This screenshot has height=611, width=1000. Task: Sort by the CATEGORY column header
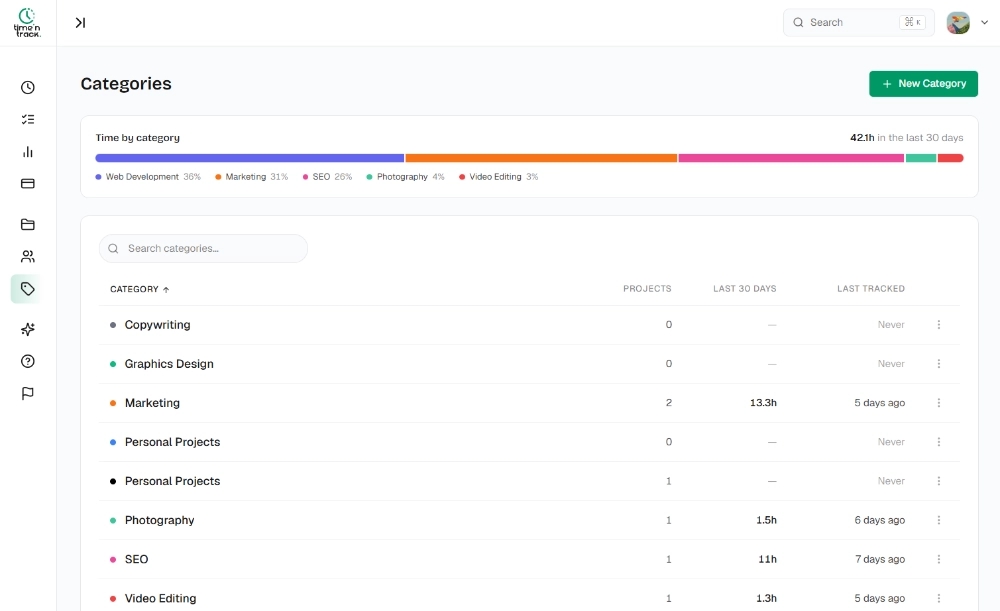click(139, 289)
